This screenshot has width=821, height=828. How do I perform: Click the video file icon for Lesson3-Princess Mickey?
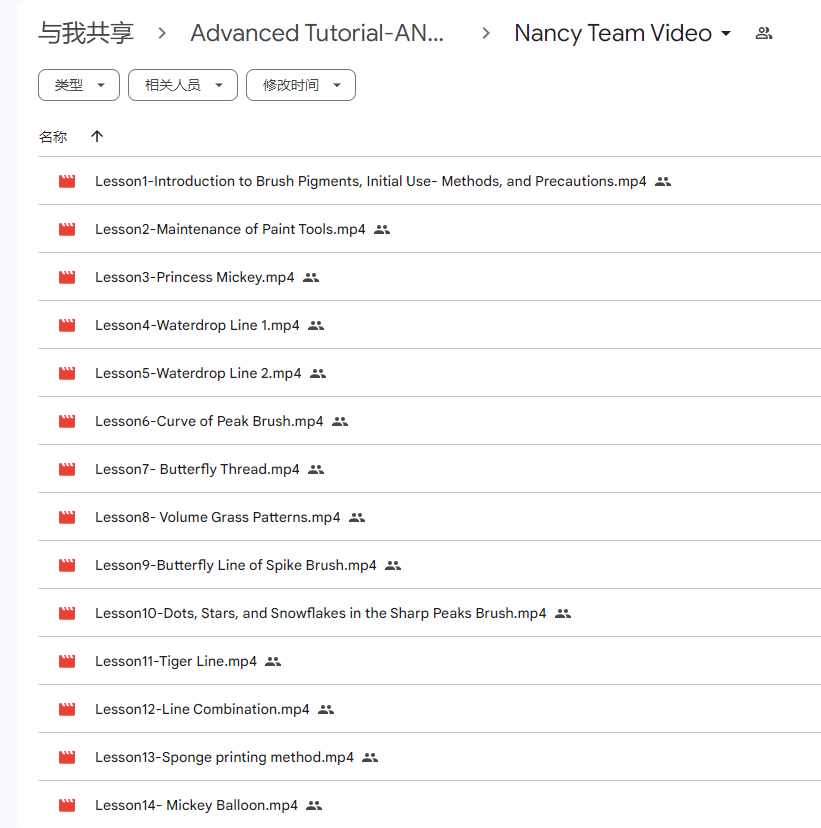[x=67, y=278]
